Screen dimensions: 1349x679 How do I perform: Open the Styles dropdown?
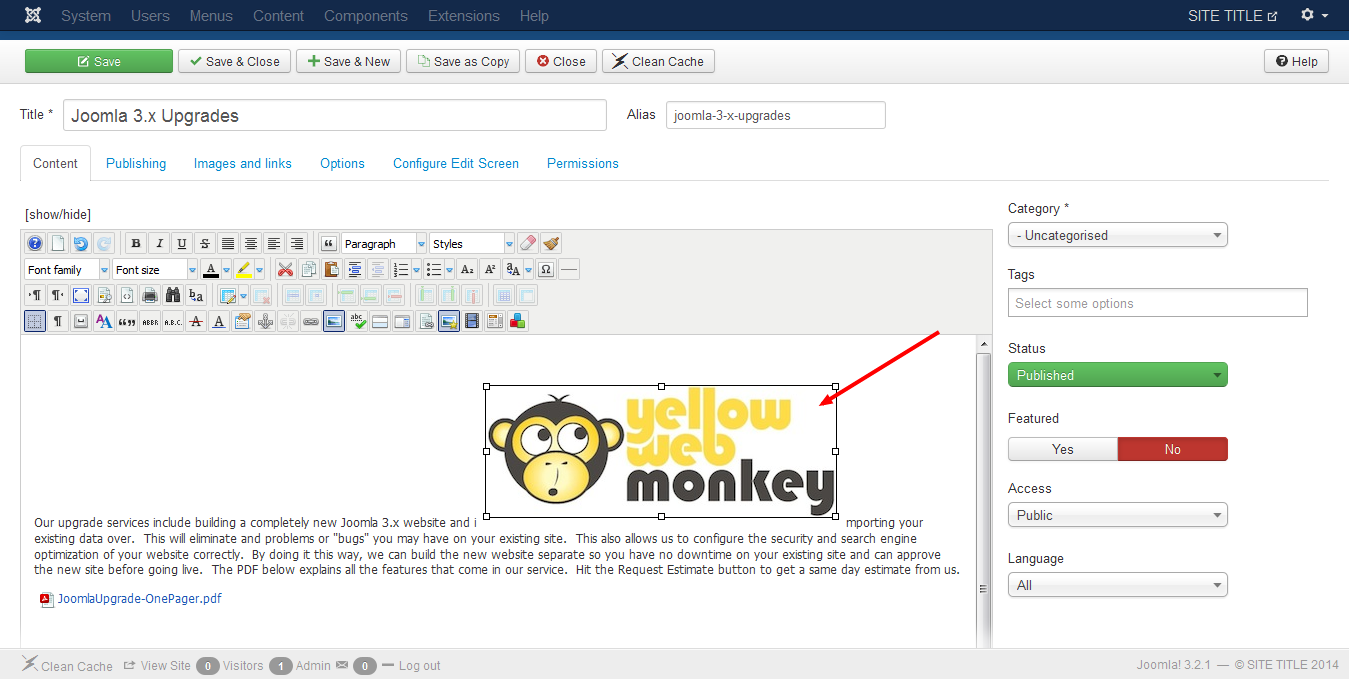(x=472, y=243)
